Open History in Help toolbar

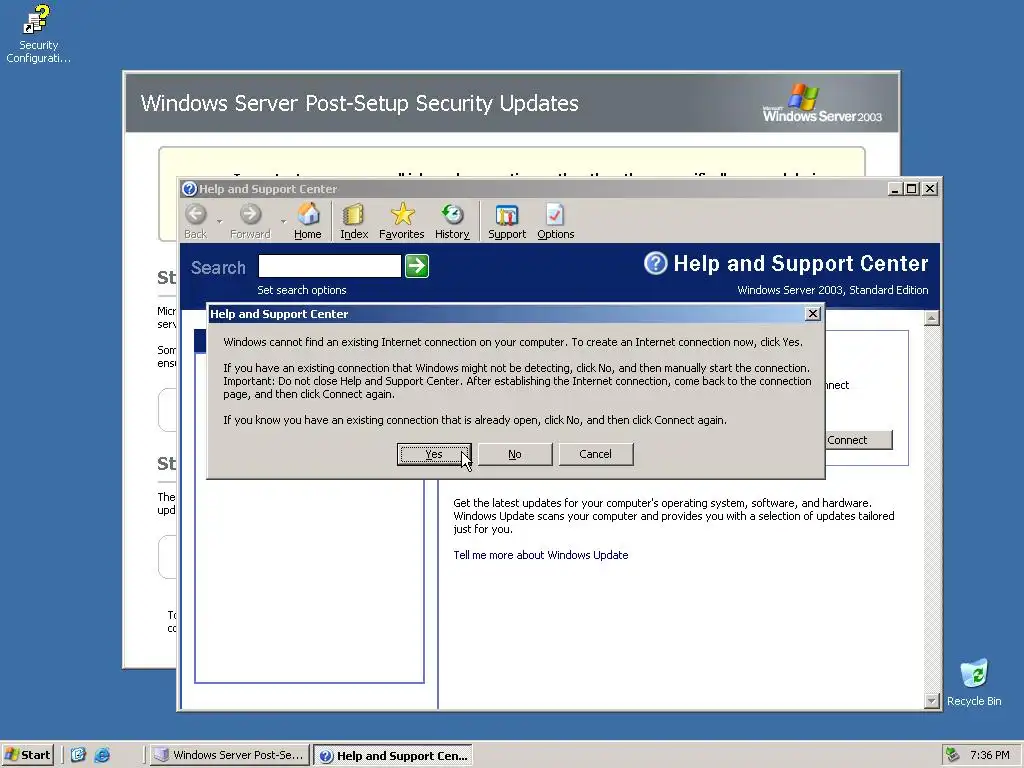coord(452,221)
